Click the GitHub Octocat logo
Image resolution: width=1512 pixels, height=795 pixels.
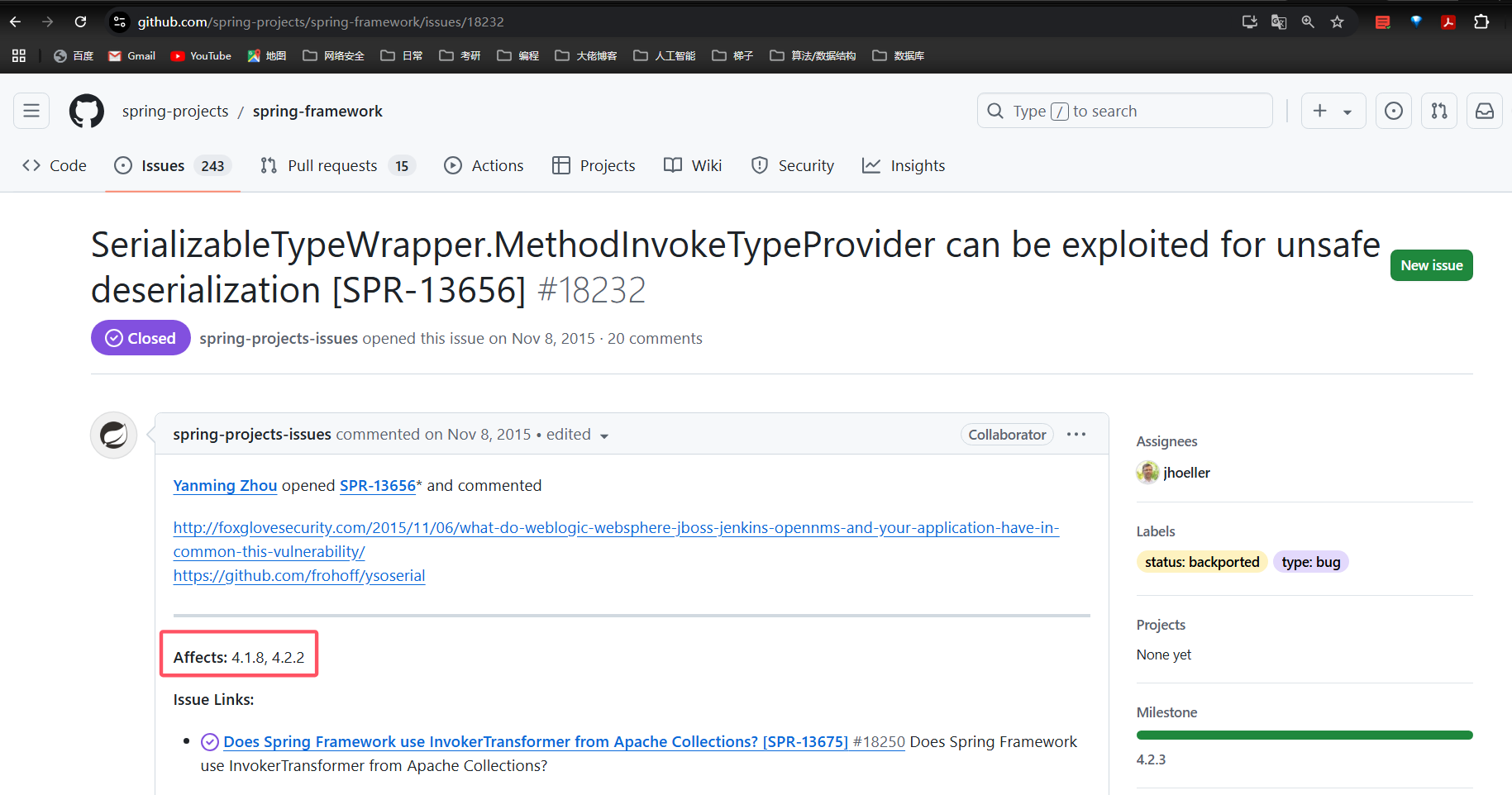(87, 111)
